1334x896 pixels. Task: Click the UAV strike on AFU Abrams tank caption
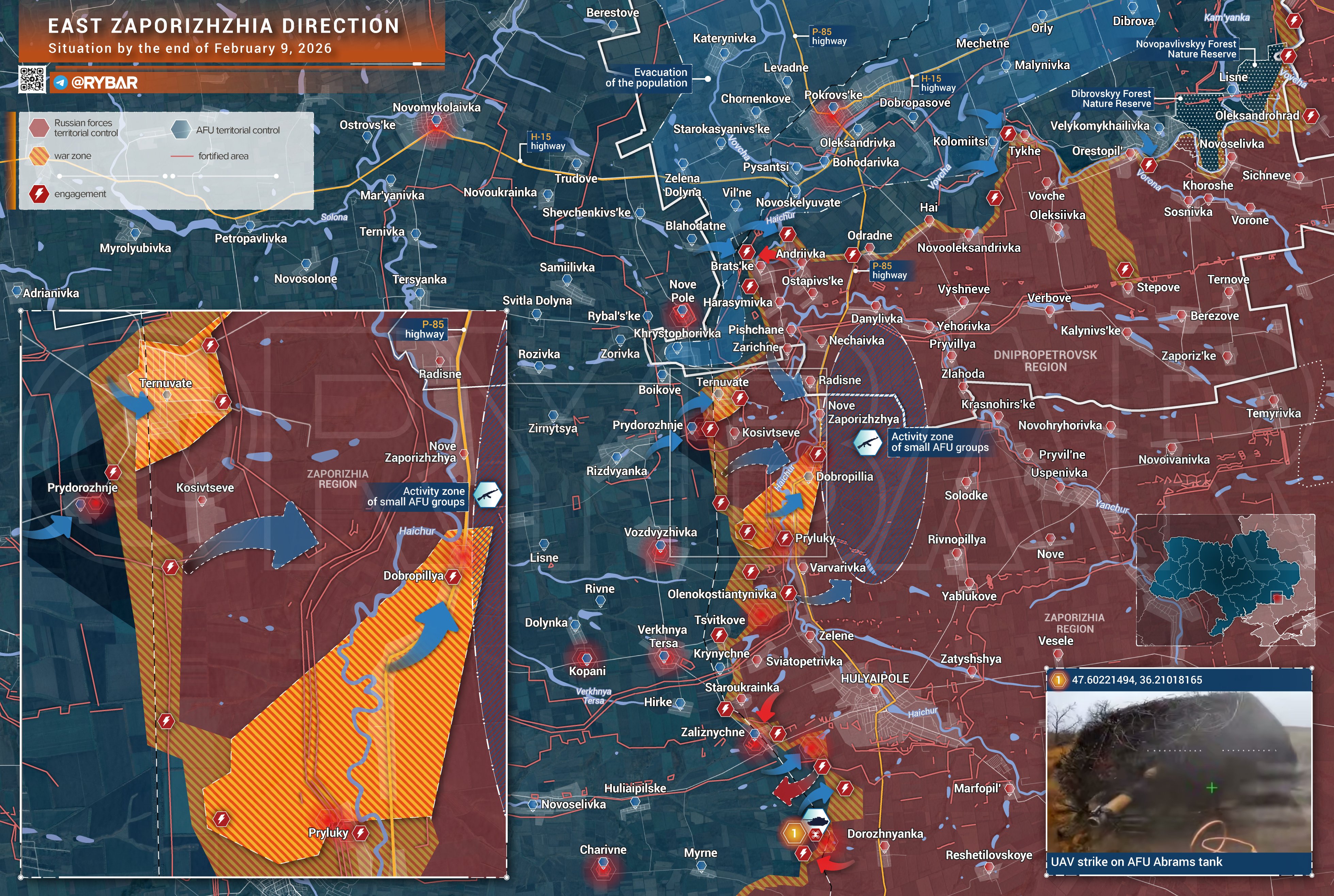1136,862
